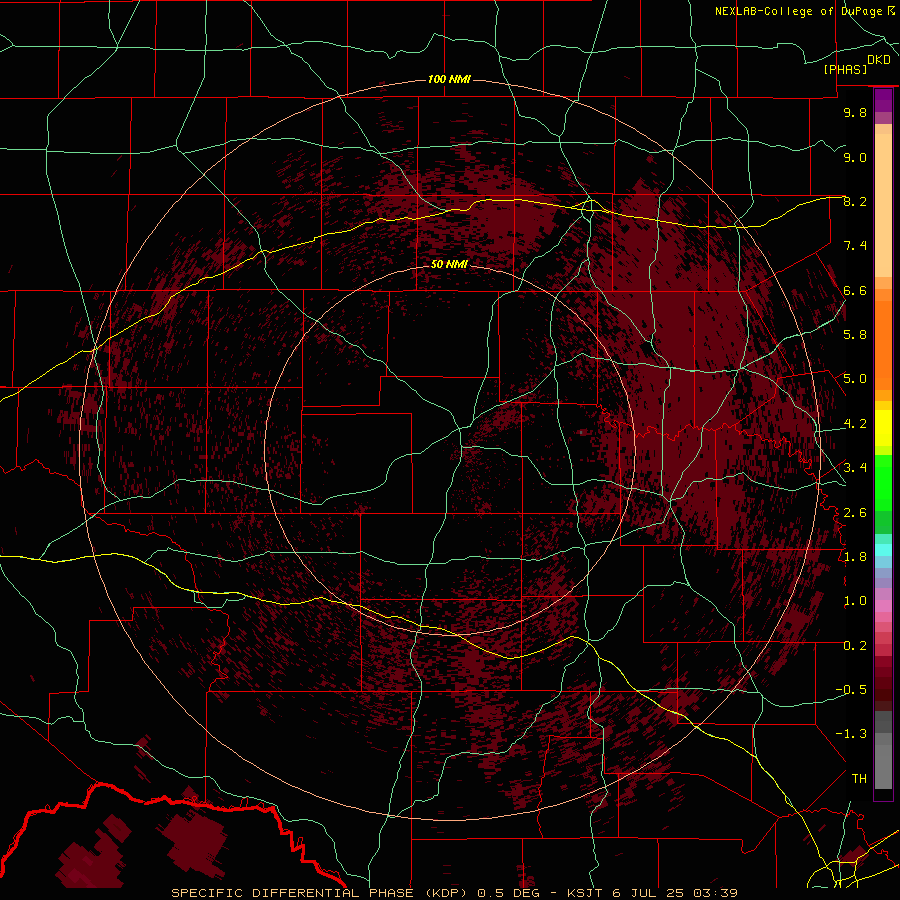
Task: Click the 1.8 scale value
Action: (x=855, y=557)
